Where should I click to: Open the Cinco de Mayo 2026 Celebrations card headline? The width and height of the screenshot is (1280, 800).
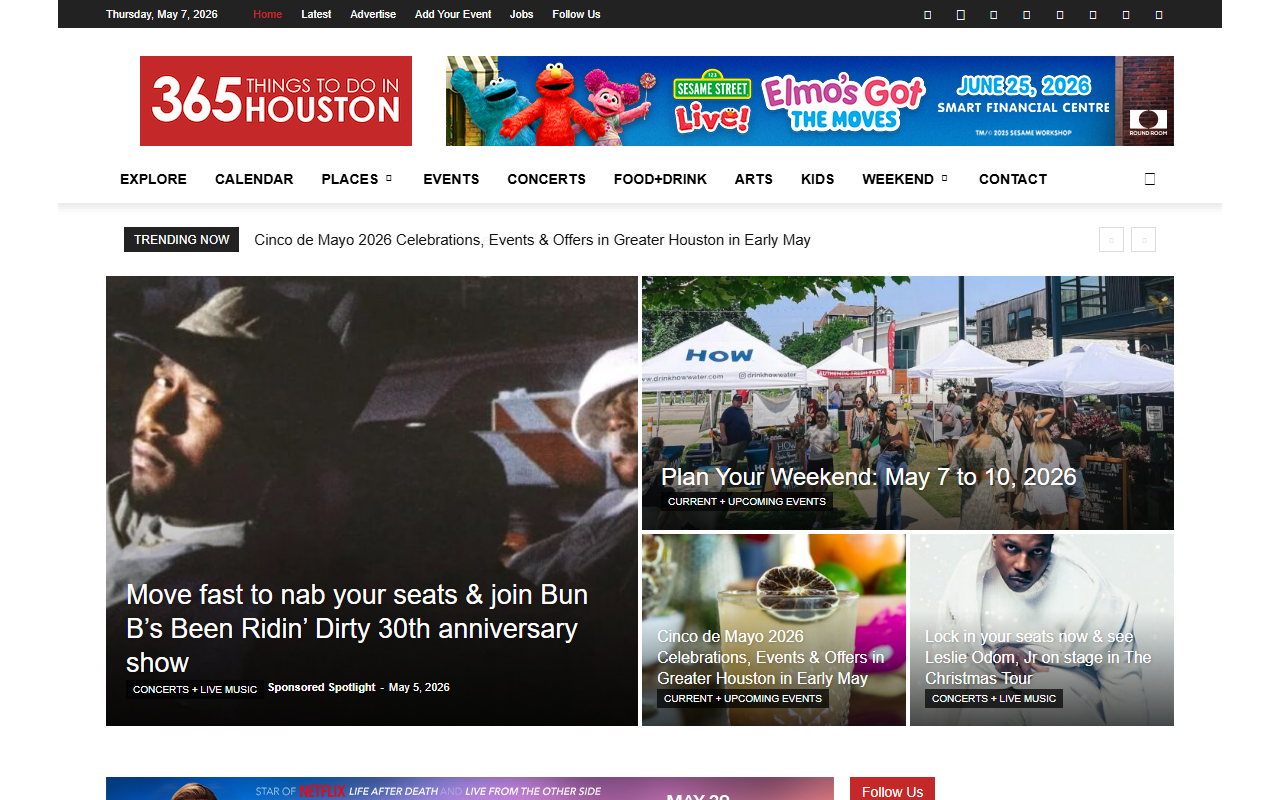tap(770, 657)
